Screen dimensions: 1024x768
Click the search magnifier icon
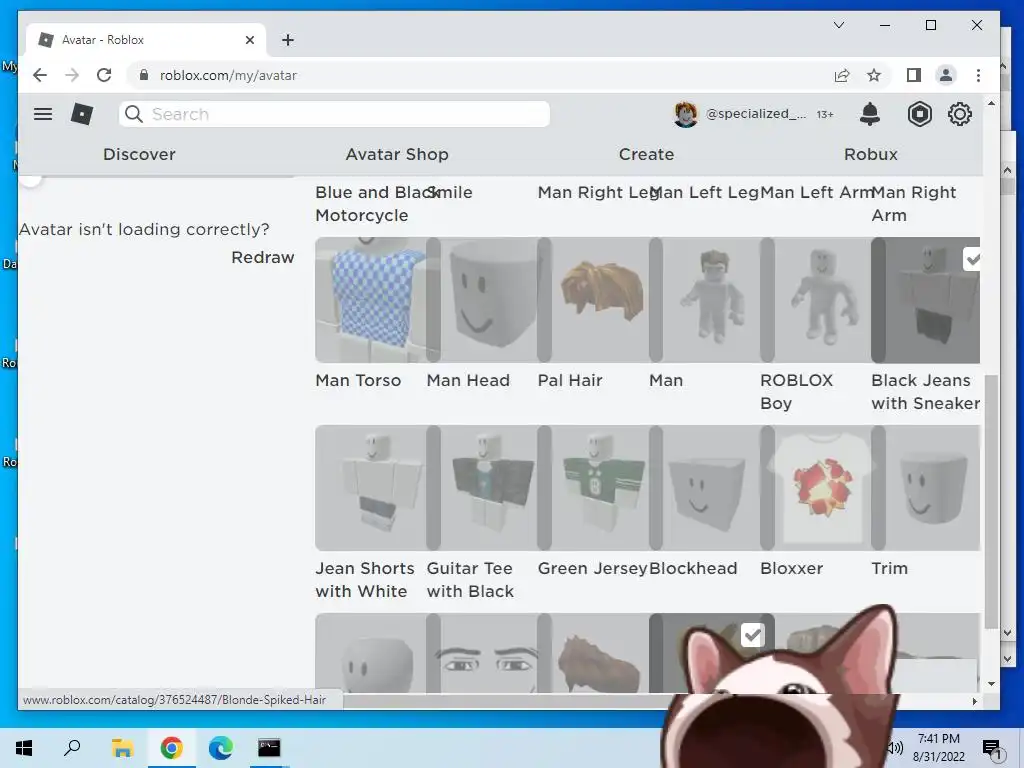tap(134, 114)
